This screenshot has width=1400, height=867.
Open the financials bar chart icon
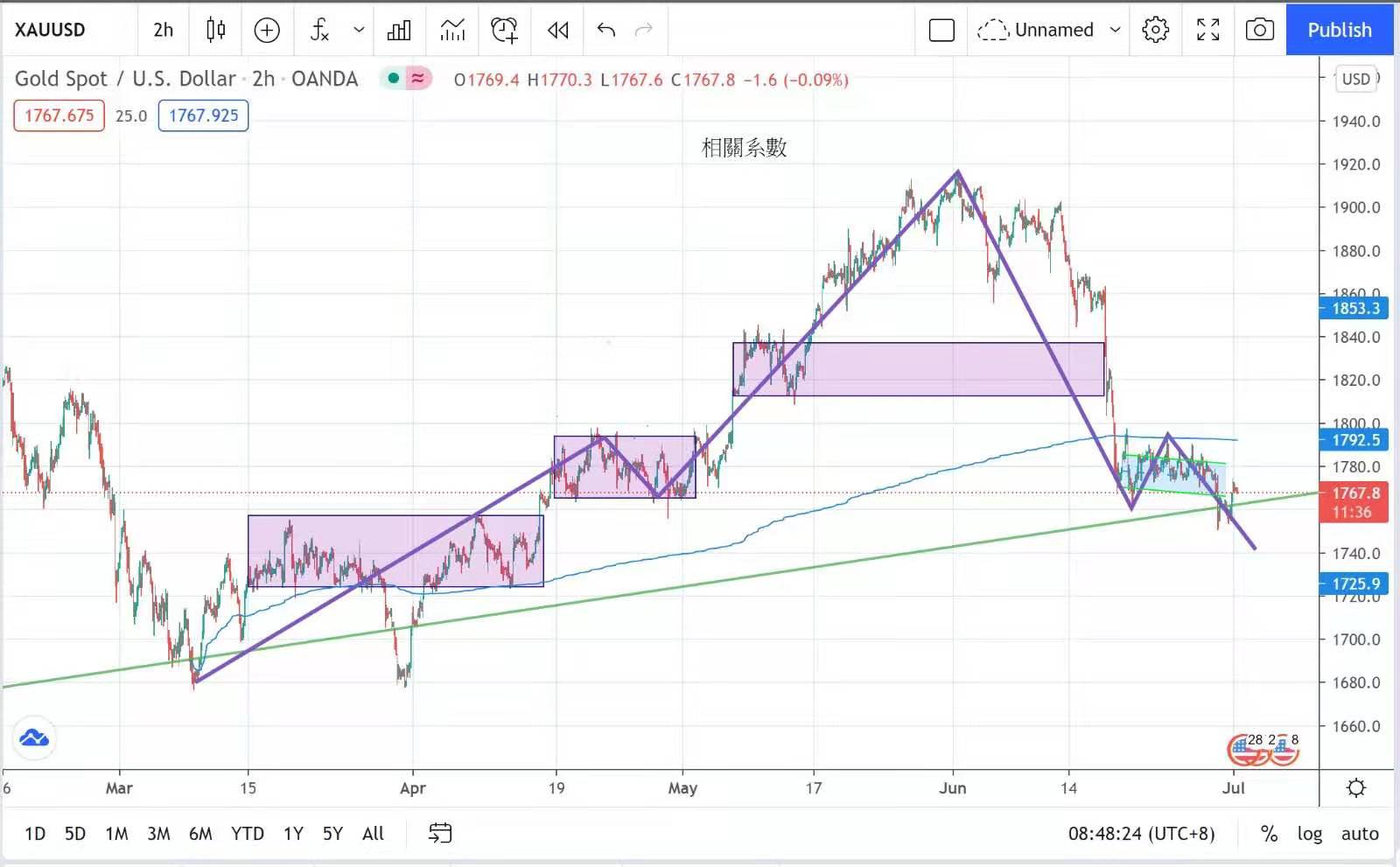(x=399, y=30)
